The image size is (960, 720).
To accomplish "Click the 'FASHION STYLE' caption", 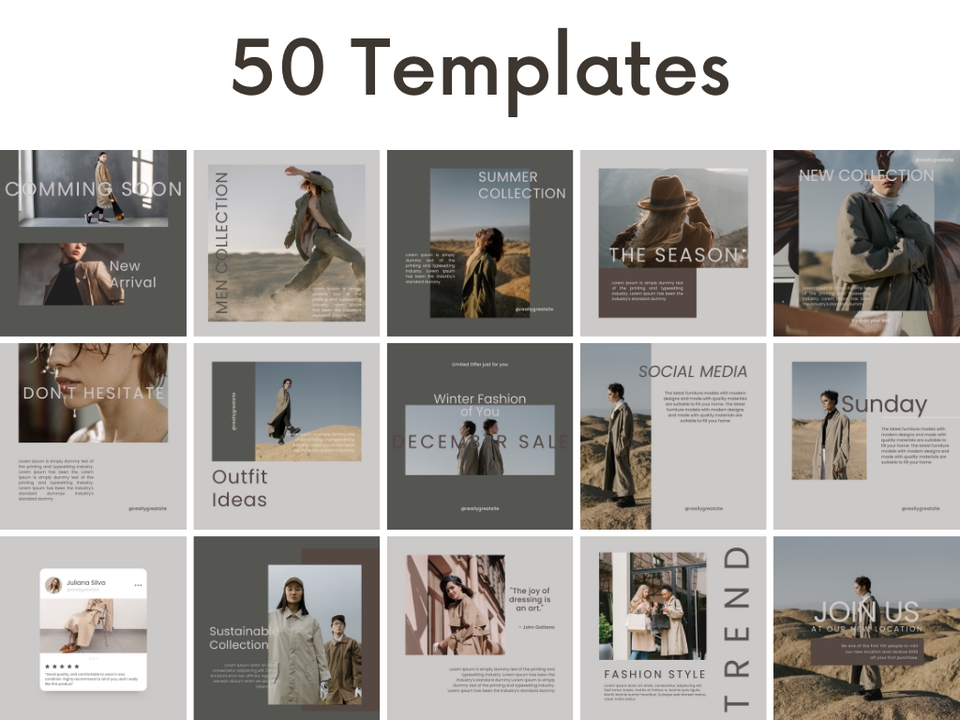I will (654, 674).
